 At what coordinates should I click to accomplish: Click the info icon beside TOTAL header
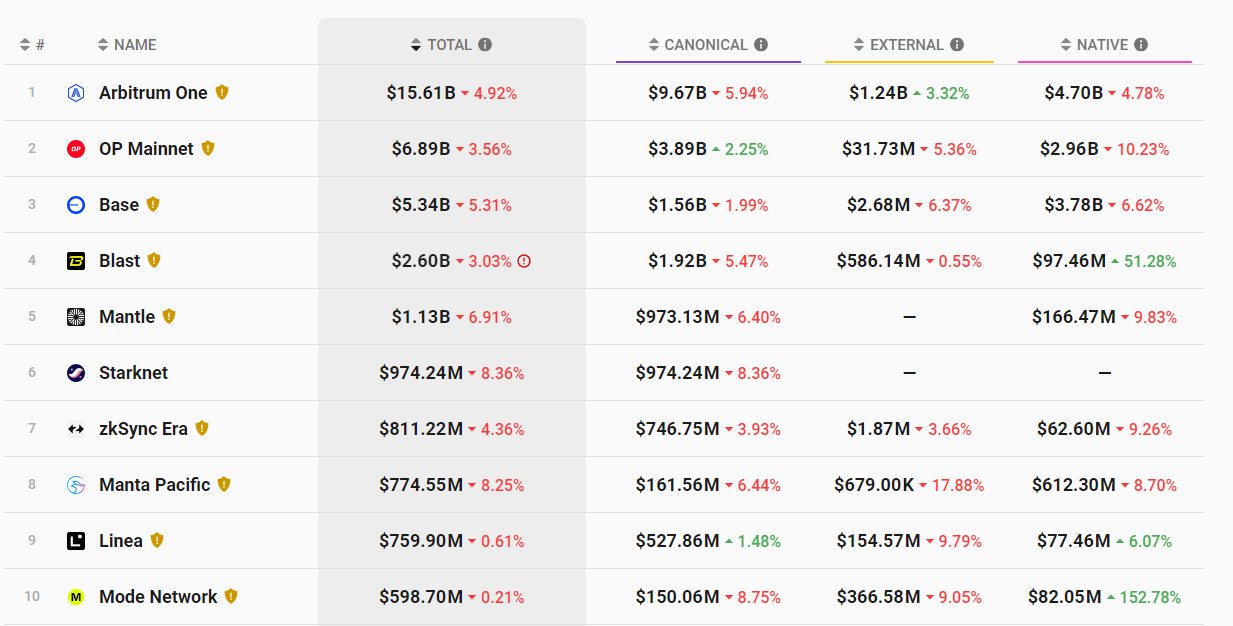click(485, 45)
